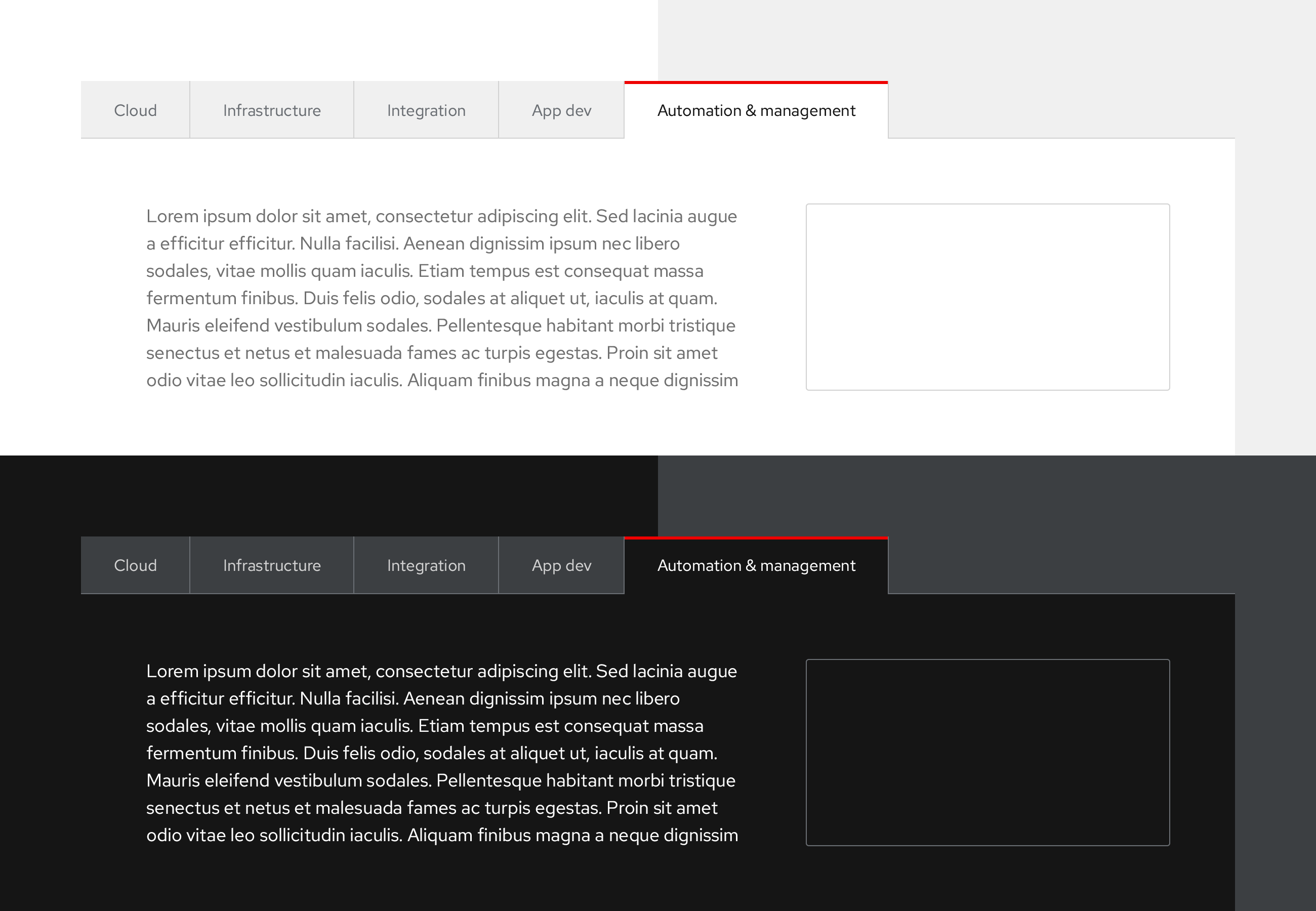Click the red indicator bar above light active tab
Screen dimensions: 1316x911
click(x=756, y=82)
